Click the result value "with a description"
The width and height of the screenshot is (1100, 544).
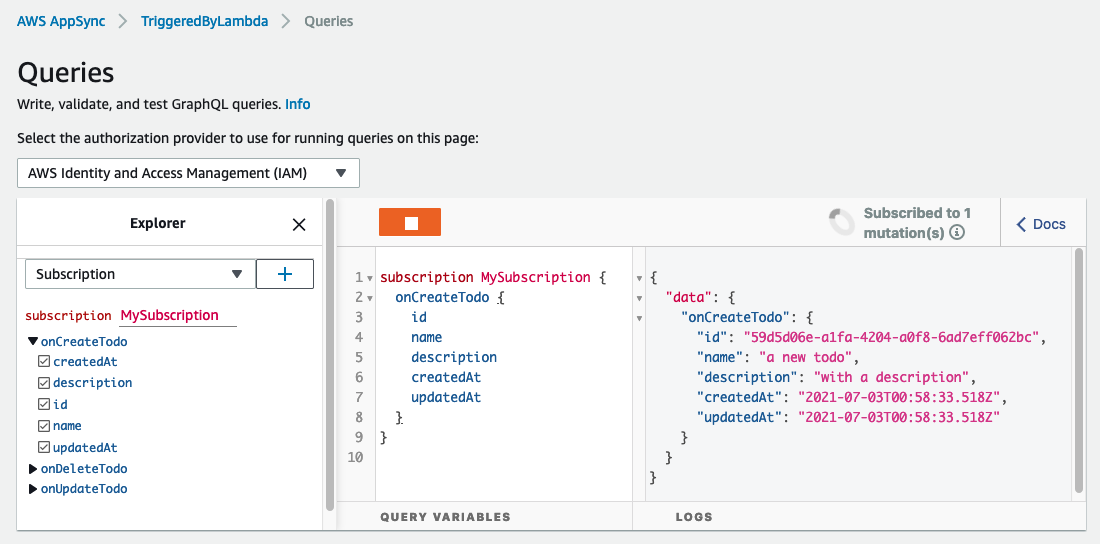[x=891, y=377]
